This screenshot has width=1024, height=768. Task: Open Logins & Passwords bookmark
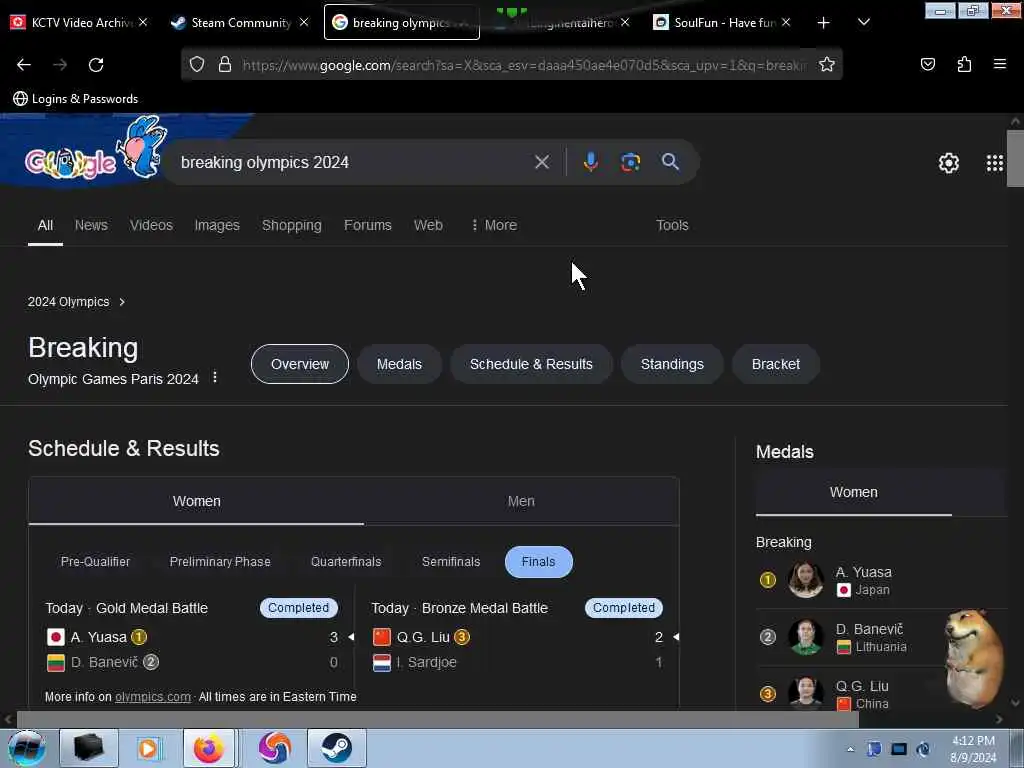coord(76,99)
